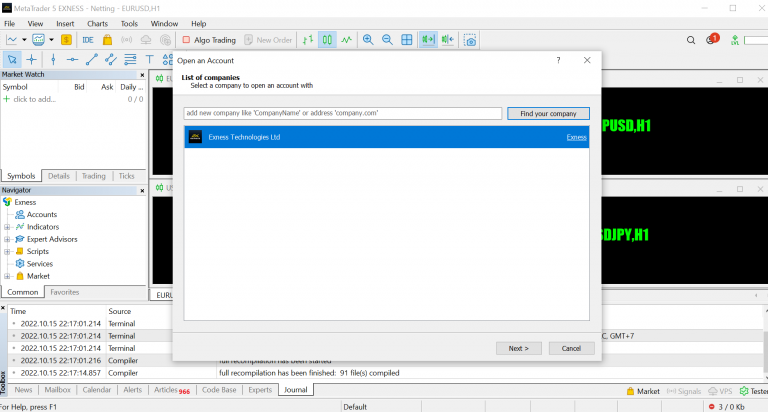This screenshot has height=412, width=768.
Task: Open the Charts menu
Action: tap(97, 22)
